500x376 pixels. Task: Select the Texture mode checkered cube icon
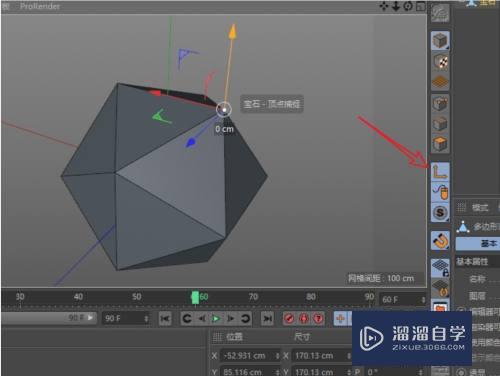tap(440, 62)
